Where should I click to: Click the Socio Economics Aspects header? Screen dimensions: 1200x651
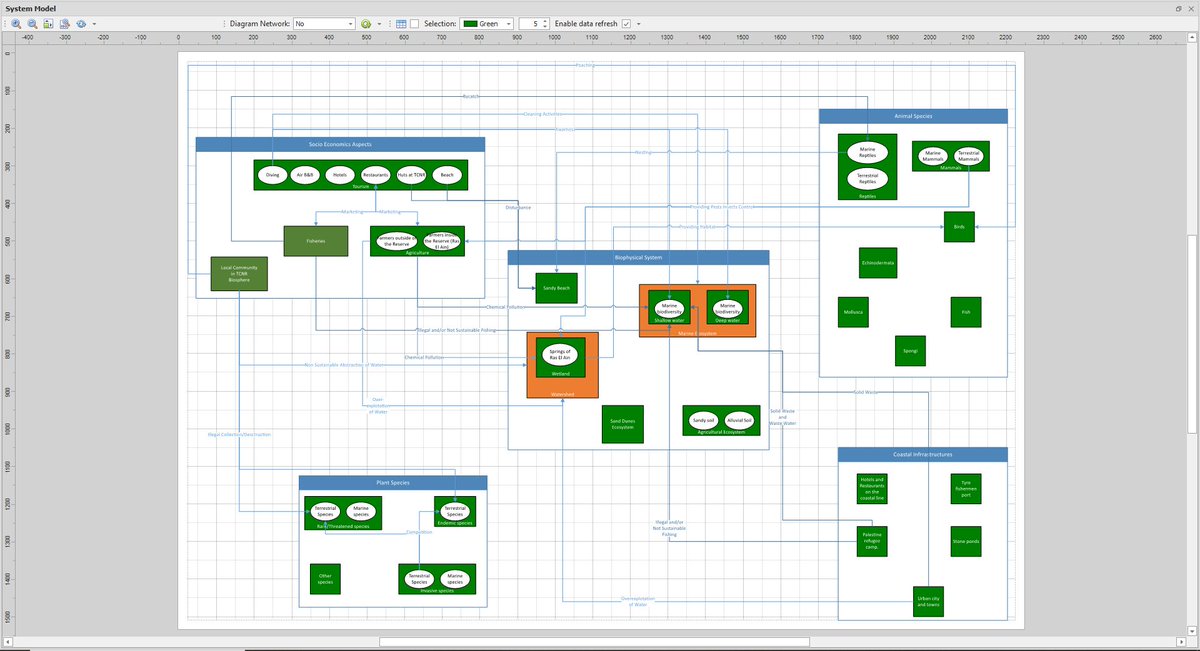coord(340,144)
